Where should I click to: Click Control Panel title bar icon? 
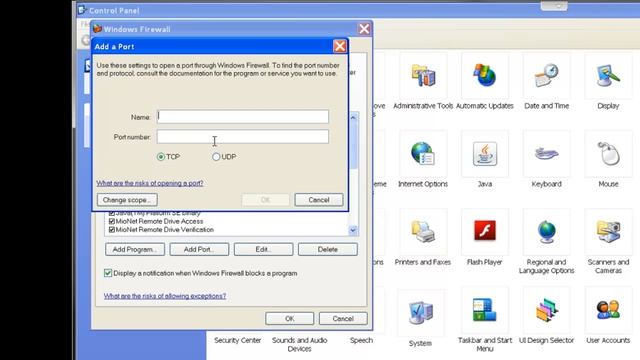pos(82,10)
